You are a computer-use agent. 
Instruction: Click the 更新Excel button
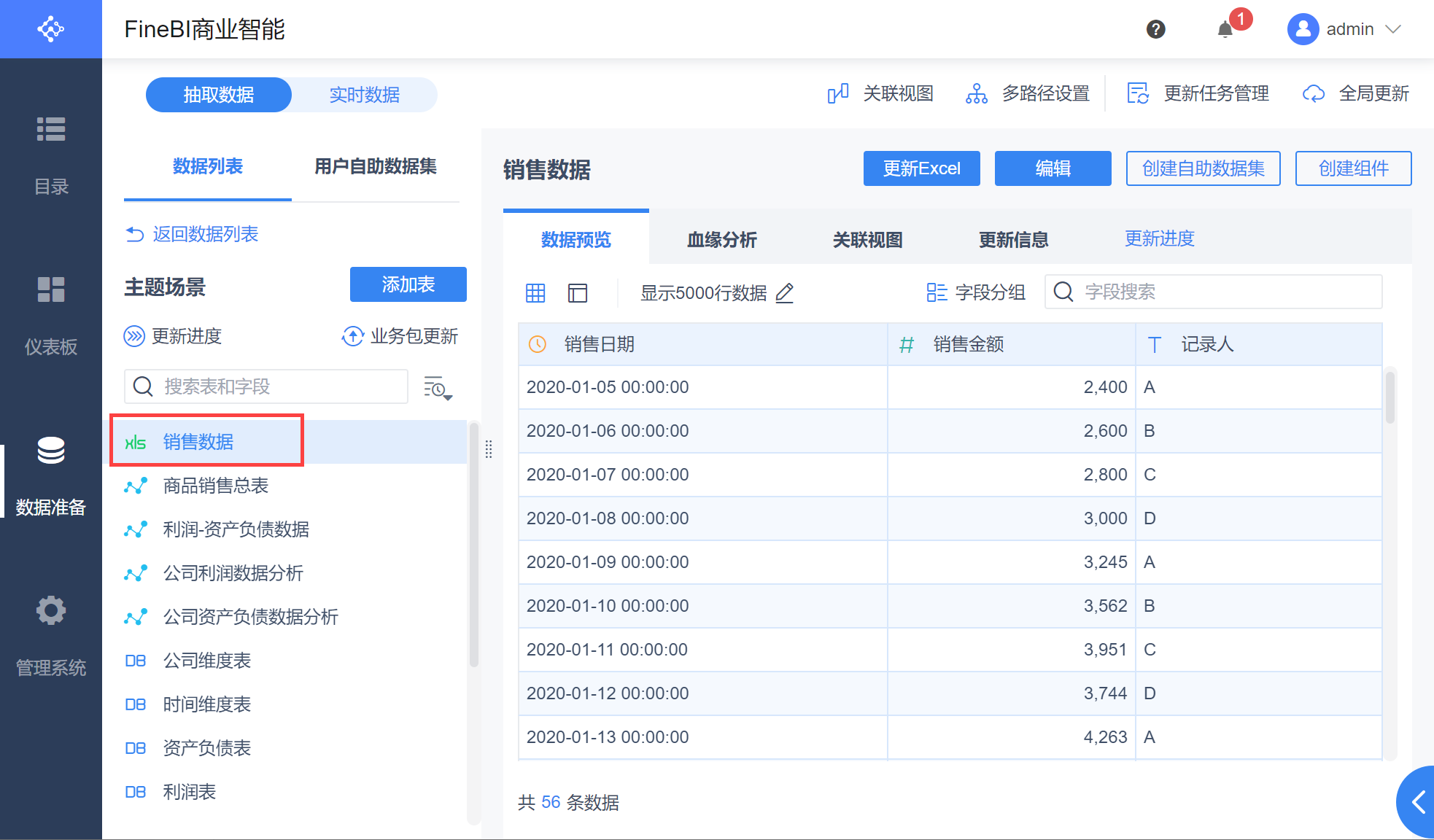[921, 168]
